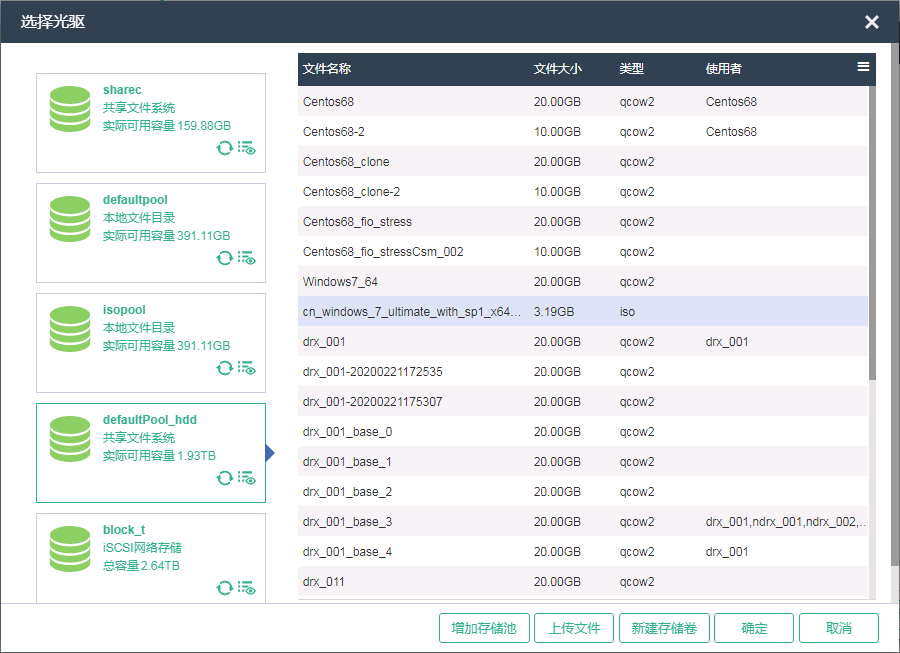Select the Centos68_fio_stress file row
Image resolution: width=900 pixels, height=653 pixels.
click(583, 221)
